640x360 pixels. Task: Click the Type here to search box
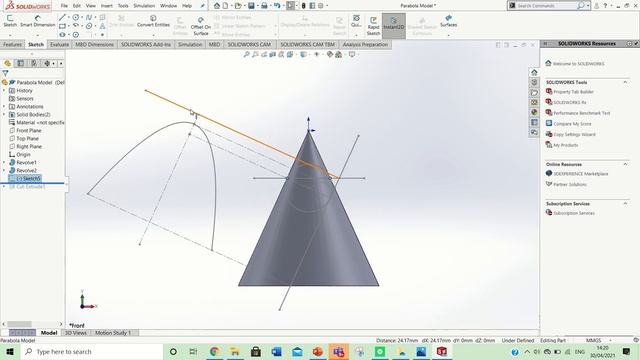coord(92,352)
